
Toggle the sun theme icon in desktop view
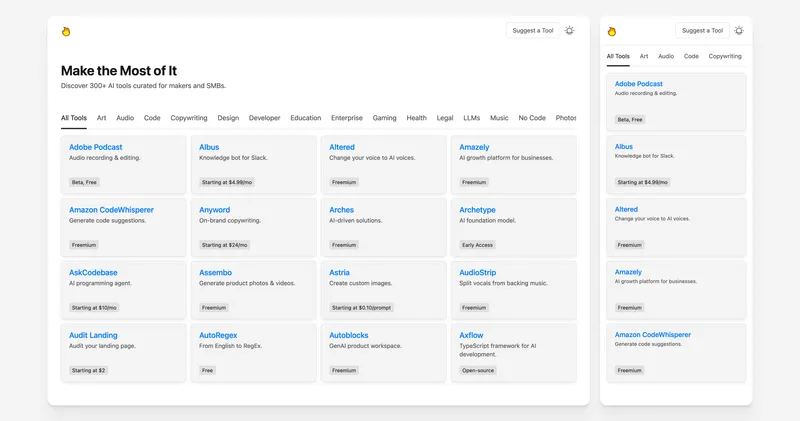pos(570,31)
